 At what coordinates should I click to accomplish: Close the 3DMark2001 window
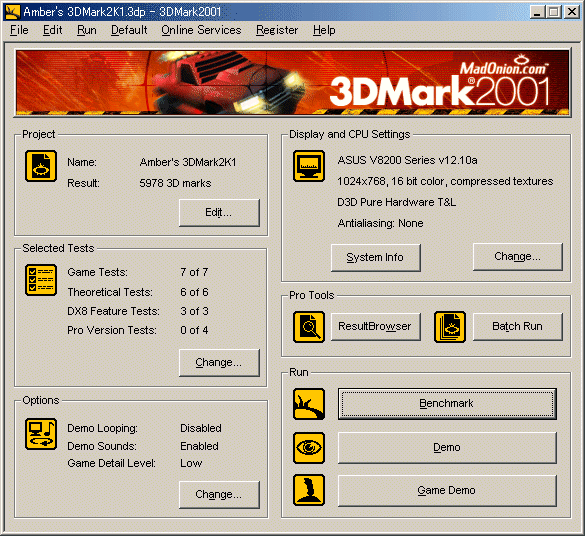click(572, 12)
